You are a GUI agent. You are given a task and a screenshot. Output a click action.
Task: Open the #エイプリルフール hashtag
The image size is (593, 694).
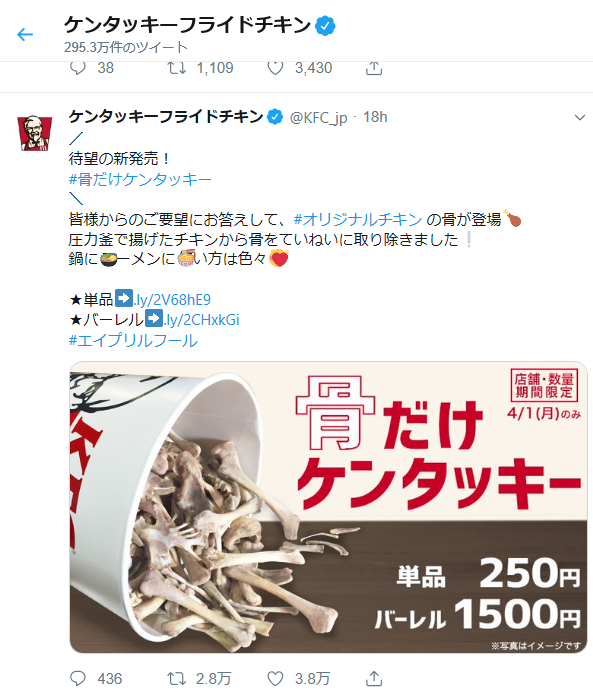tap(133, 340)
